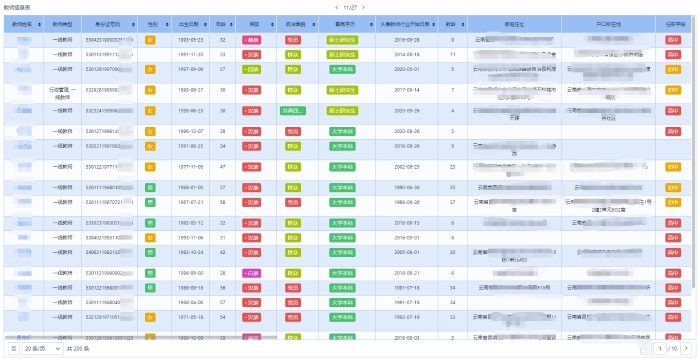This screenshot has height=361, width=700.
Task: Click 高中 tag in the 1993-05-23 row
Action: point(673,40)
